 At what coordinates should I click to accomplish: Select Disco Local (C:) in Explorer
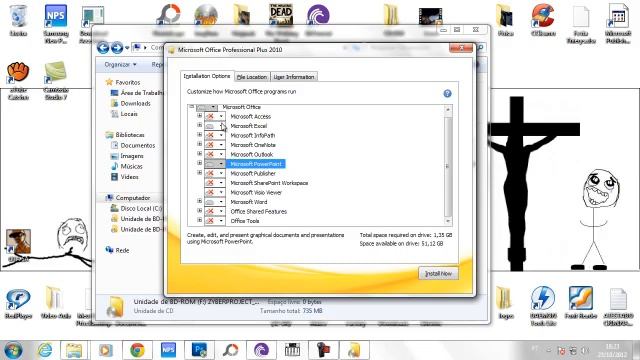(137, 209)
